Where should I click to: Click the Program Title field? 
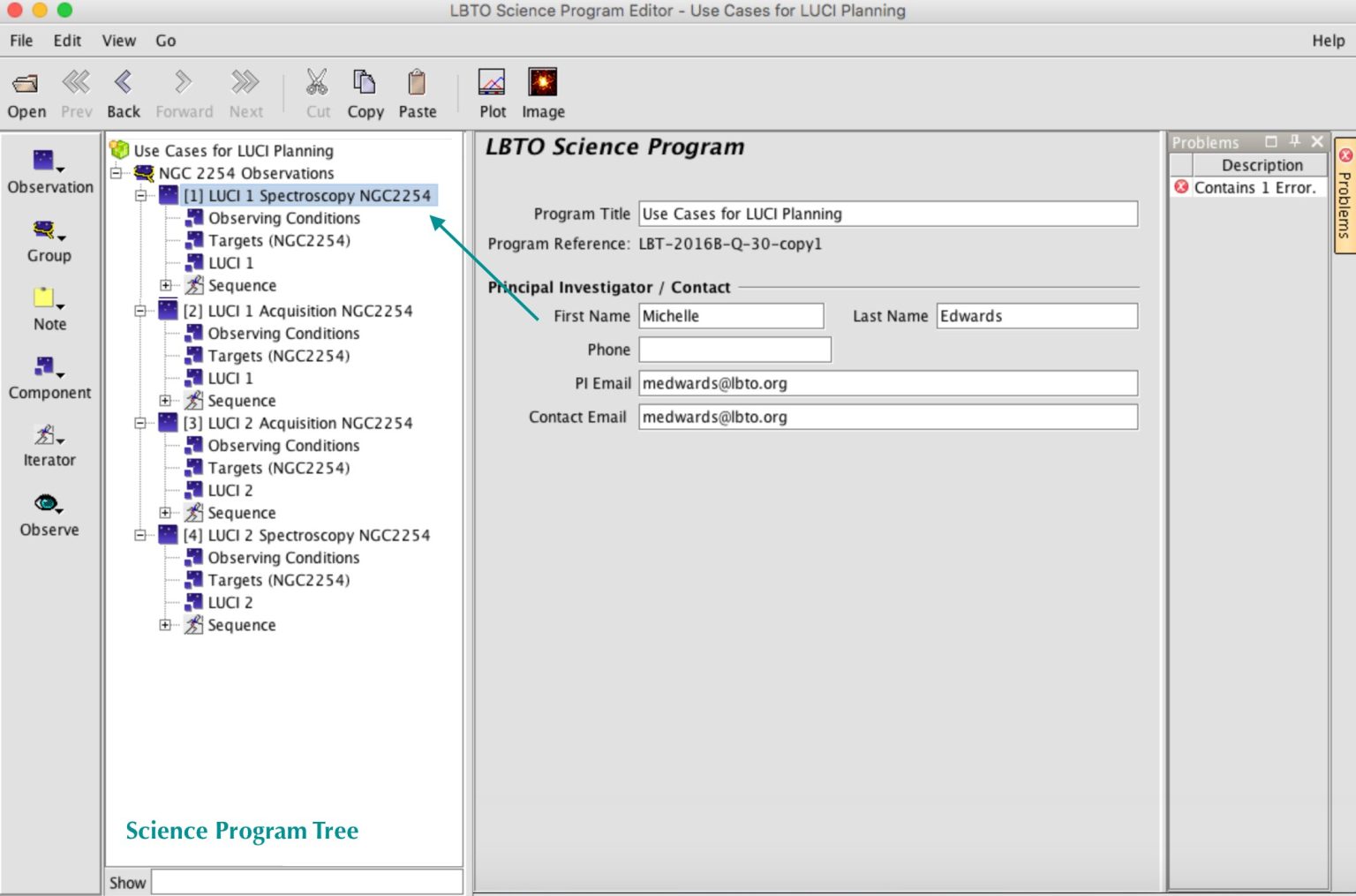pyautogui.click(x=888, y=214)
